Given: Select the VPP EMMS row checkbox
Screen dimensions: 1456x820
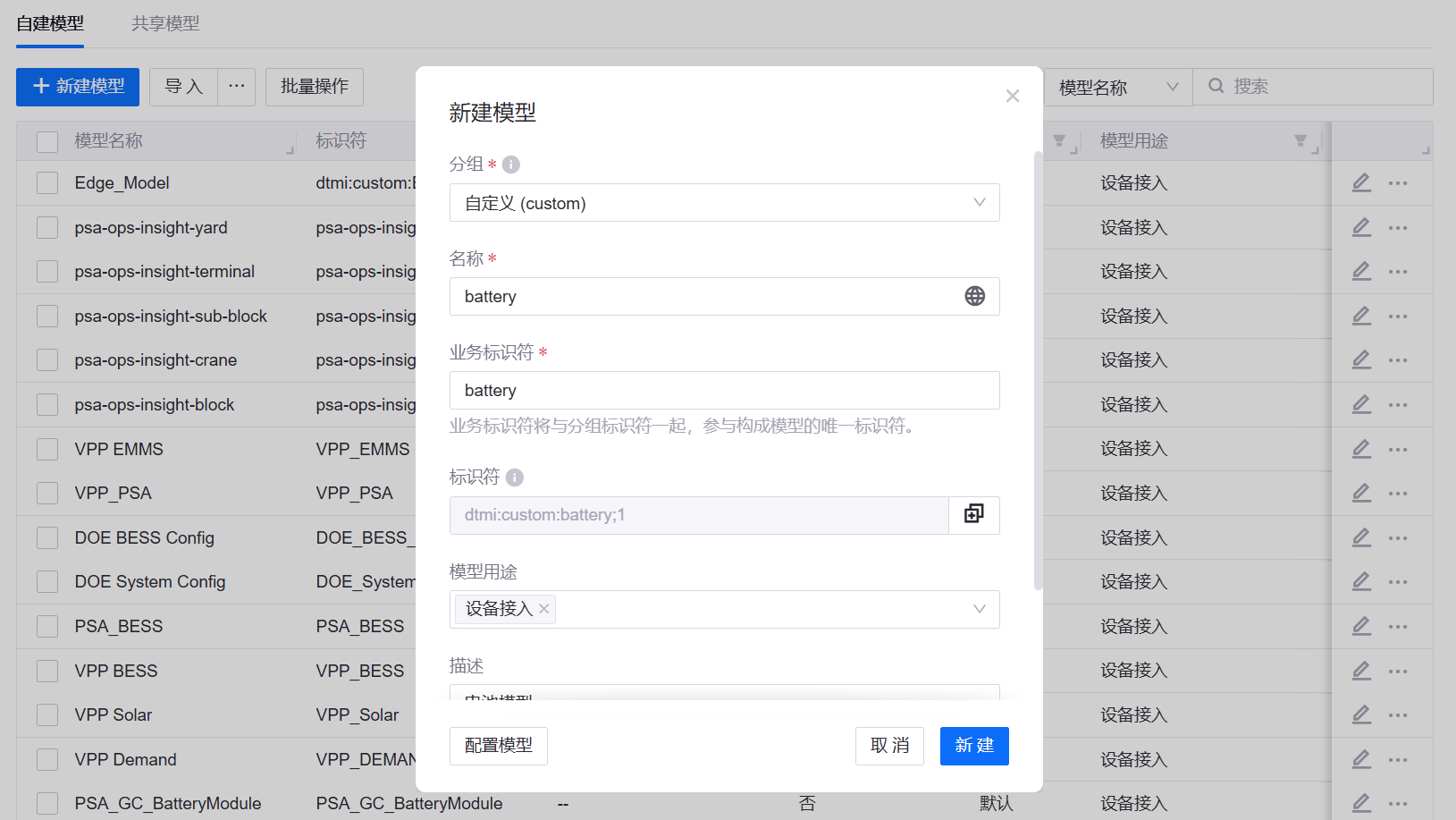Looking at the screenshot, I should coord(47,449).
